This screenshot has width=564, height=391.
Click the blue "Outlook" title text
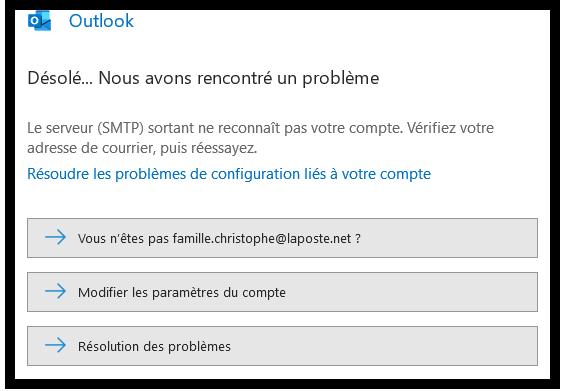101,21
